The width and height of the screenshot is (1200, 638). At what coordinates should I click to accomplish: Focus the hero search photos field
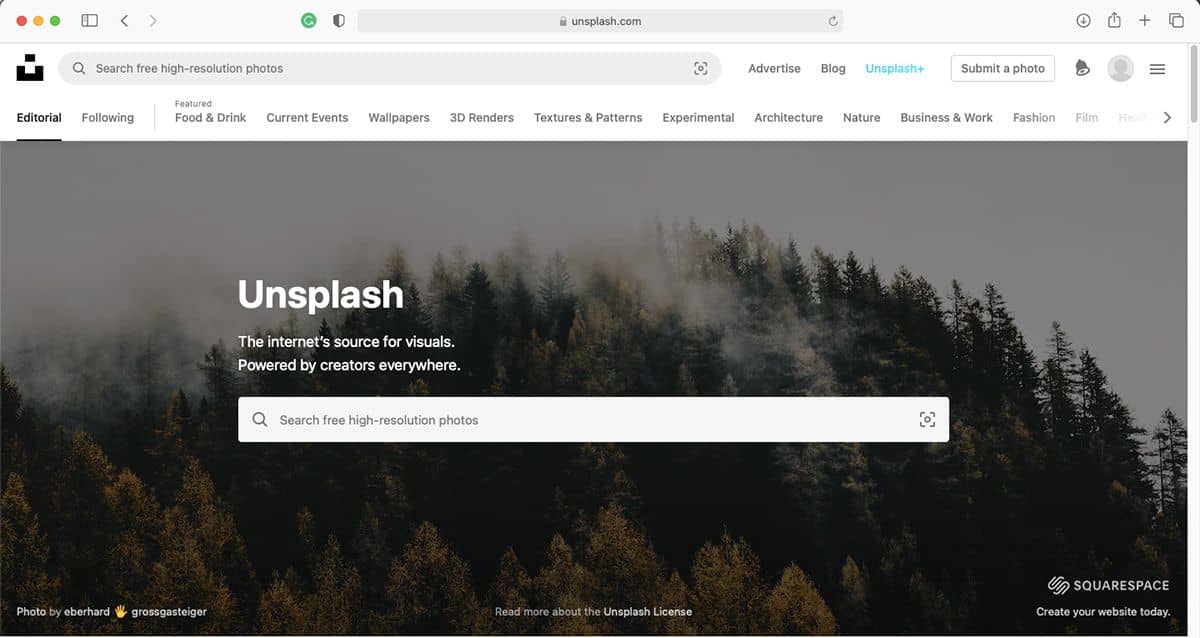[593, 420]
